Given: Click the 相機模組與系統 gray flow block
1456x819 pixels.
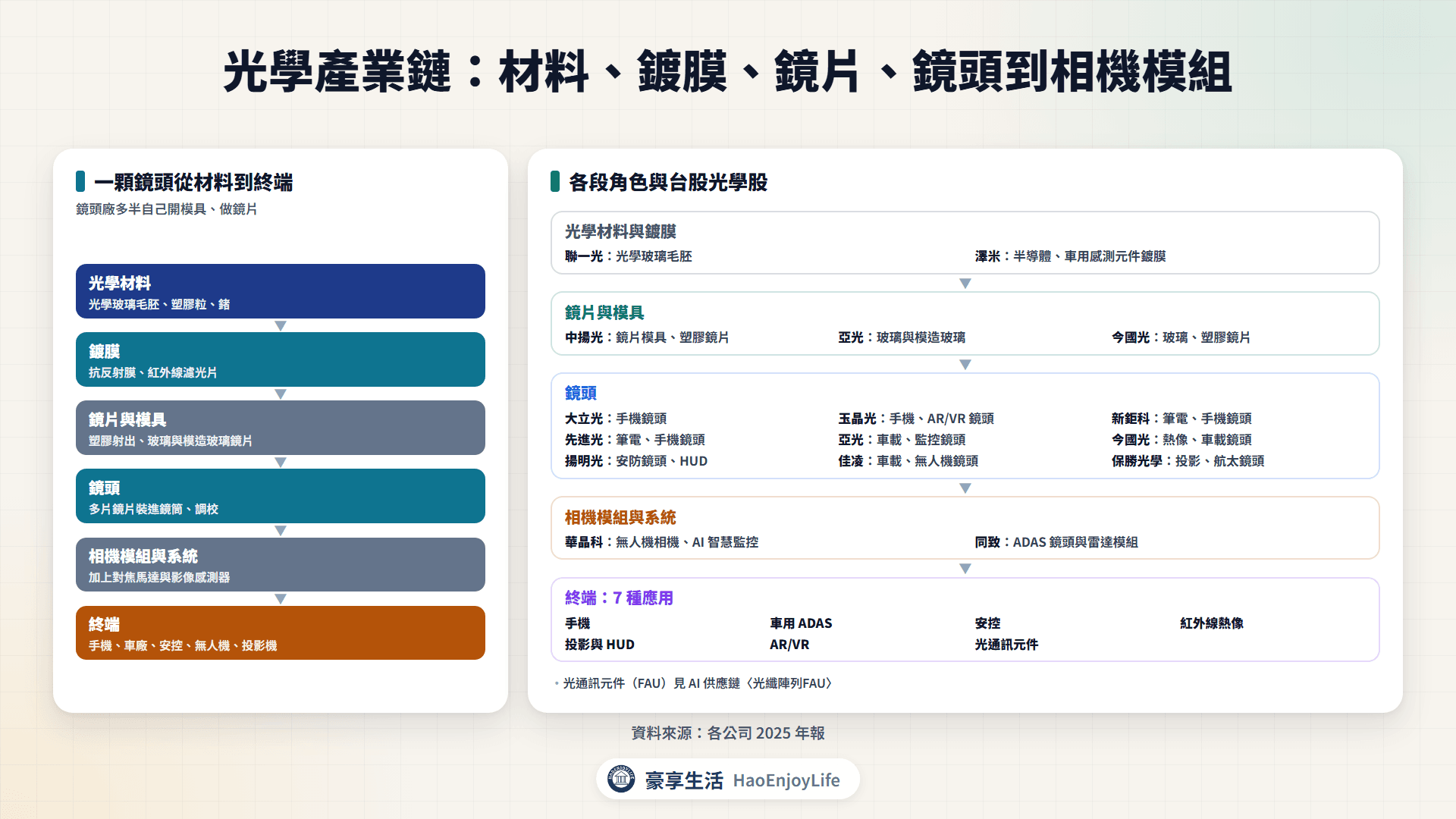Looking at the screenshot, I should click(281, 564).
